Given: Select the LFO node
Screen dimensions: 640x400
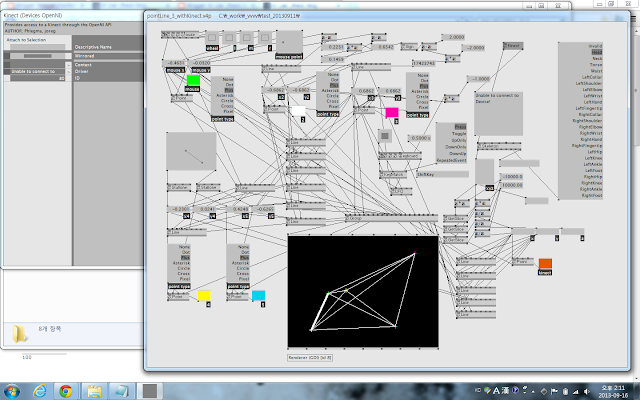Looking at the screenshot, I should pyautogui.click(x=401, y=191).
